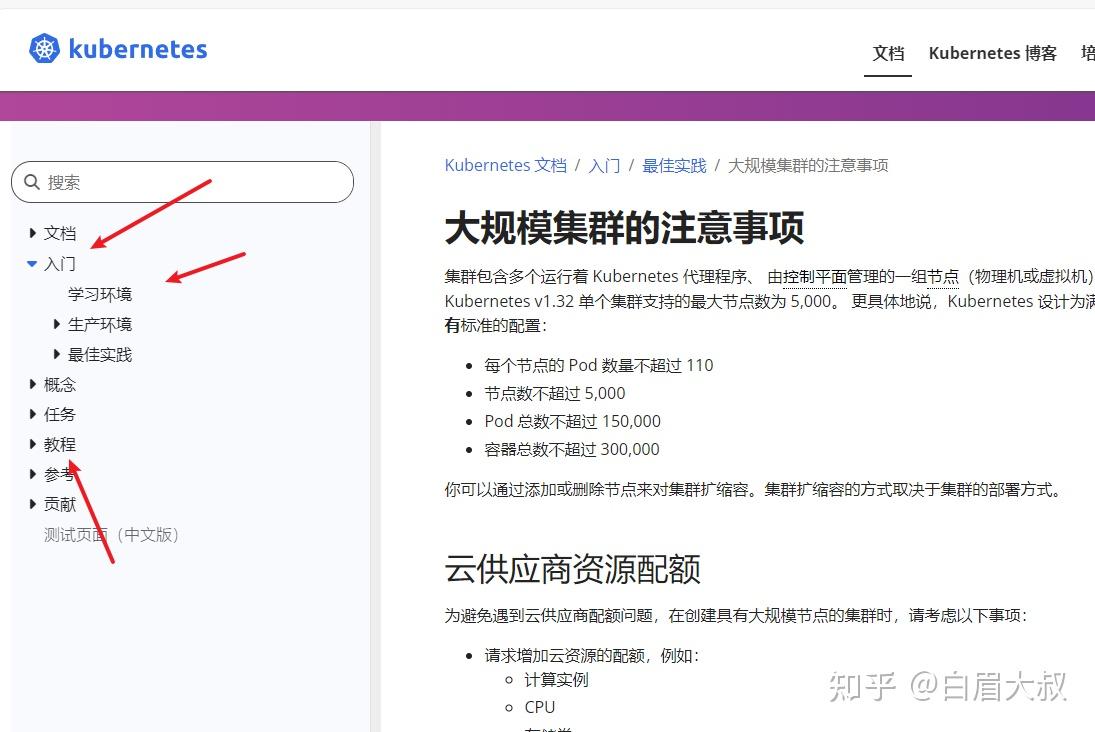
Task: Click the triangle icon next to 贡献
Action: pos(33,504)
